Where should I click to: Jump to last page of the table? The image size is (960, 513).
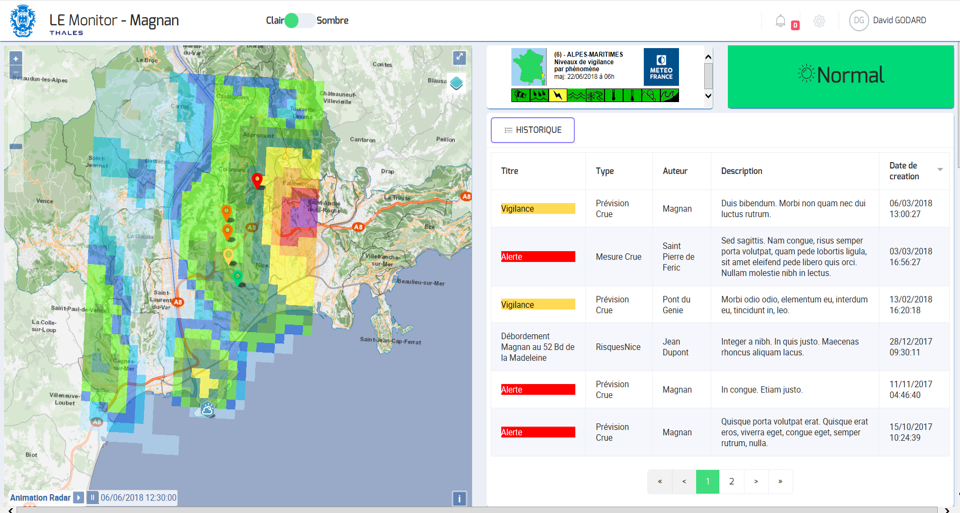pos(780,481)
